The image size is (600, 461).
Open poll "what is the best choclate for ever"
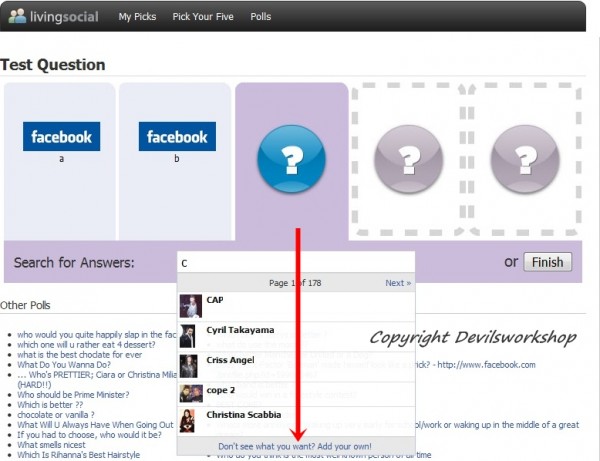(x=79, y=355)
